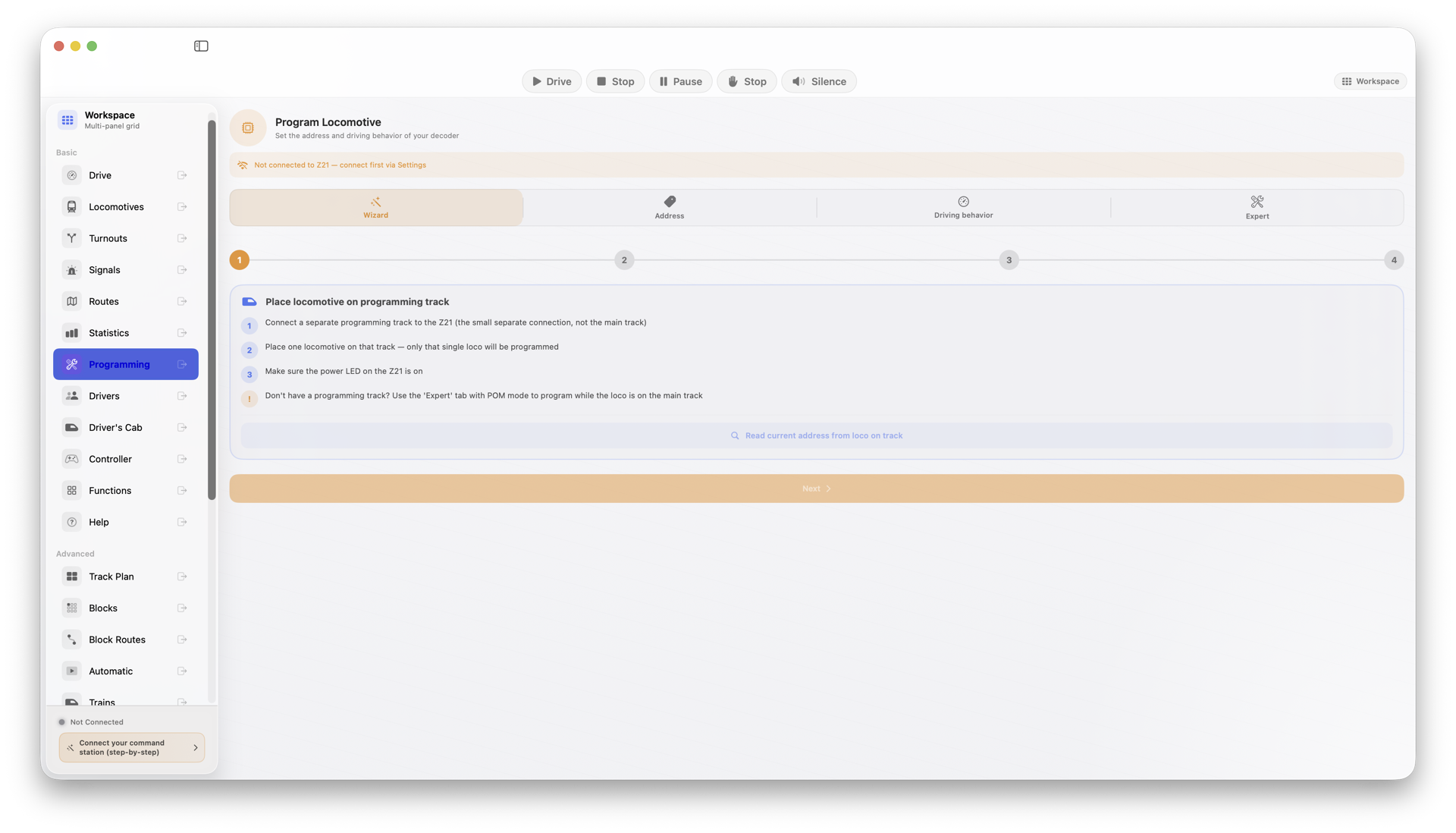Pop out the Signals panel icon
The height and width of the screenshot is (833, 1456).
pyautogui.click(x=182, y=270)
